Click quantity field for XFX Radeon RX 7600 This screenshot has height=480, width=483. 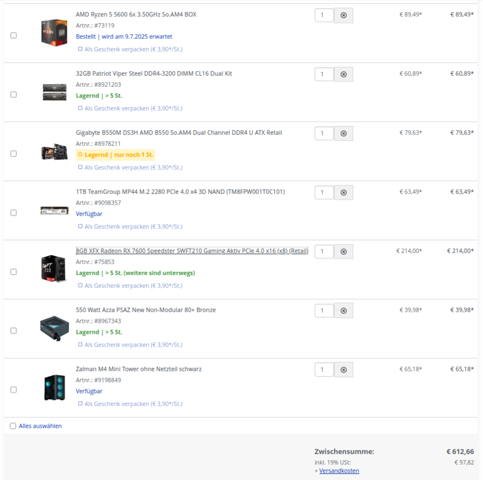pyautogui.click(x=324, y=252)
